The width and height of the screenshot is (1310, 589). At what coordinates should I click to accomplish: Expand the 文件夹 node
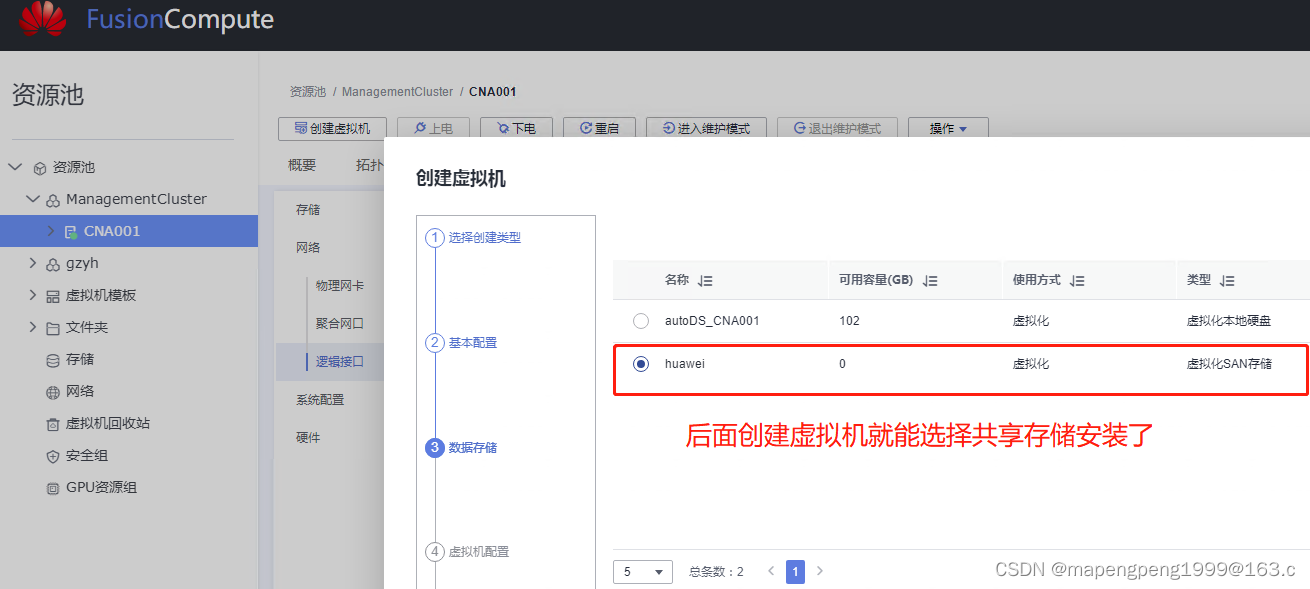coord(33,327)
